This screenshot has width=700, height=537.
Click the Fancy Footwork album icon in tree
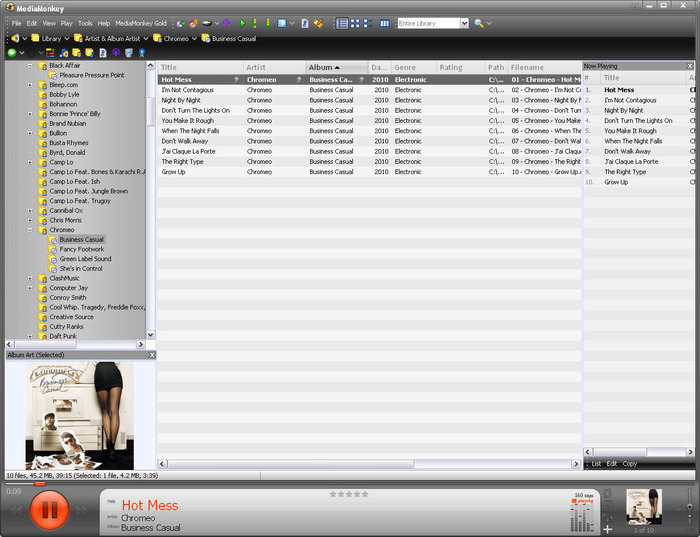[x=52, y=249]
